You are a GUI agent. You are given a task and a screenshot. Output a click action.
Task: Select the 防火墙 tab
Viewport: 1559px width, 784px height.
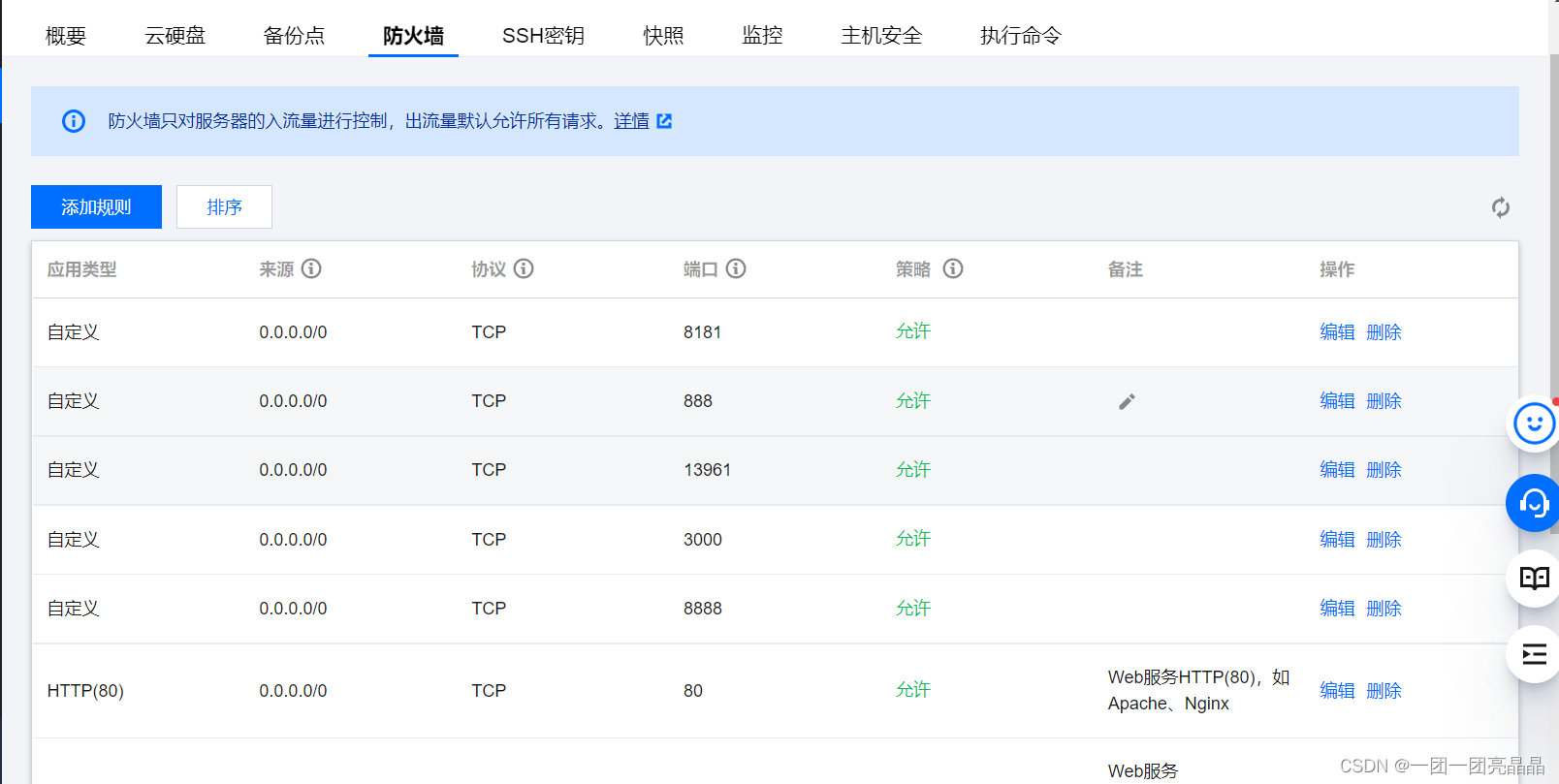click(x=413, y=36)
